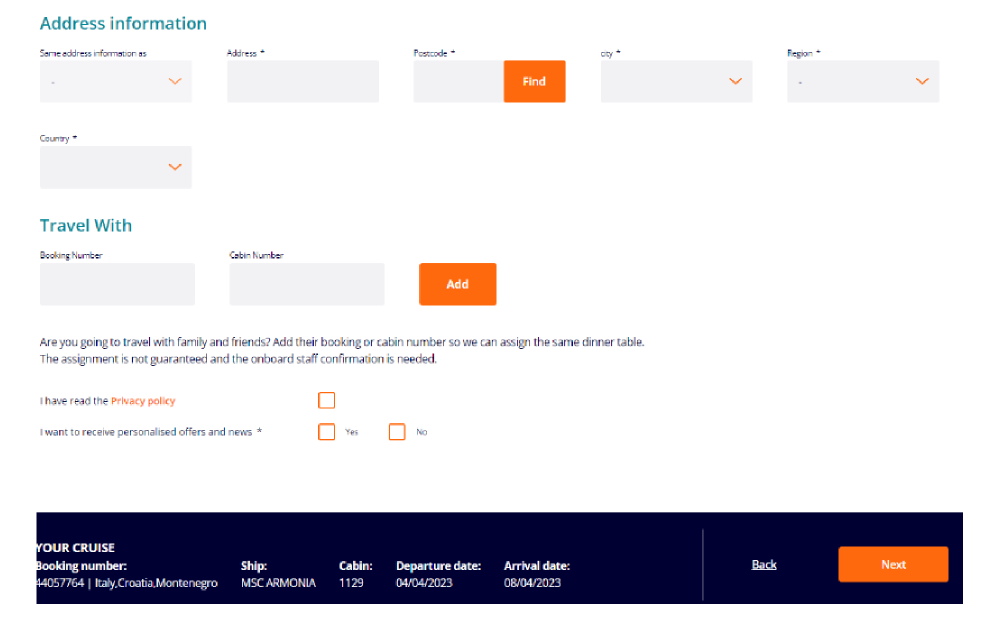
Task: Click into the Postcode field
Action: click(x=458, y=82)
